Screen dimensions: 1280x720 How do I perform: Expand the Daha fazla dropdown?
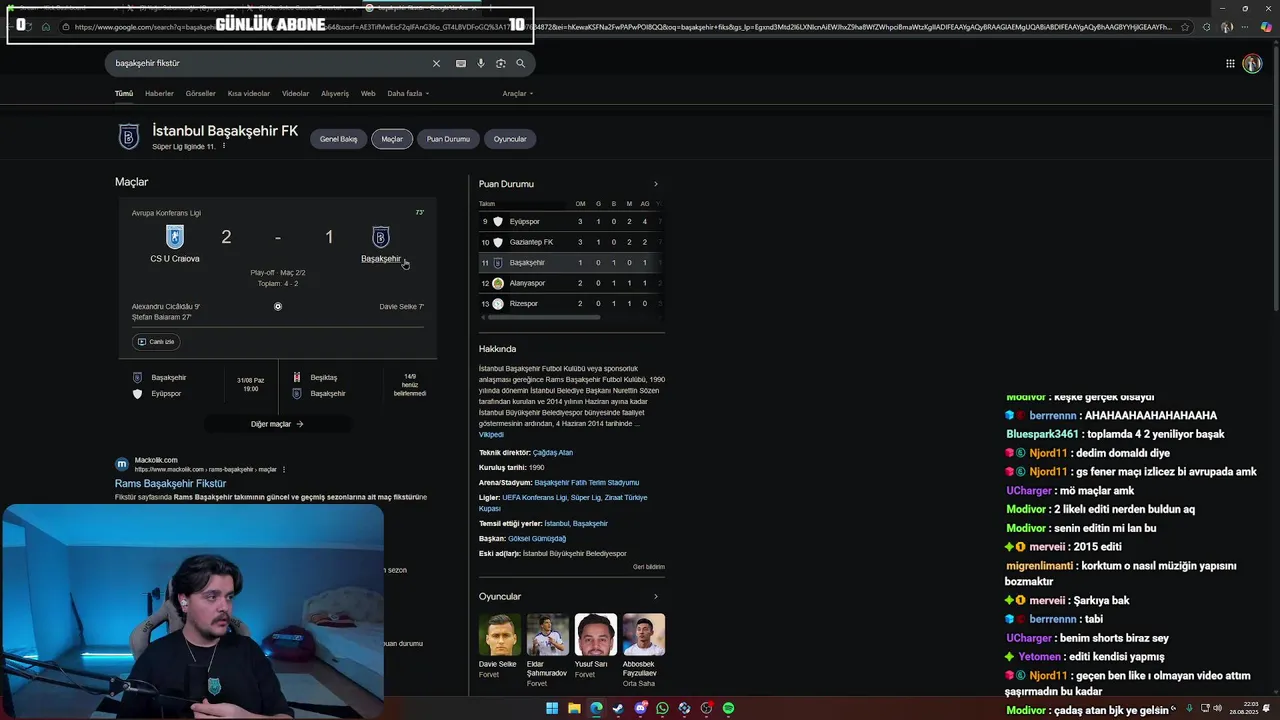pyautogui.click(x=408, y=93)
